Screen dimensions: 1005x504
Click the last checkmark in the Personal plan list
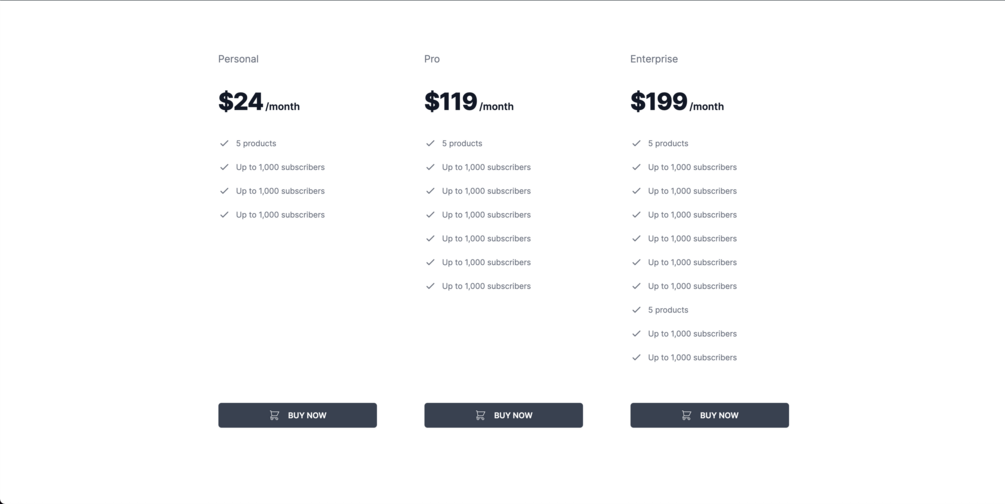tap(224, 215)
